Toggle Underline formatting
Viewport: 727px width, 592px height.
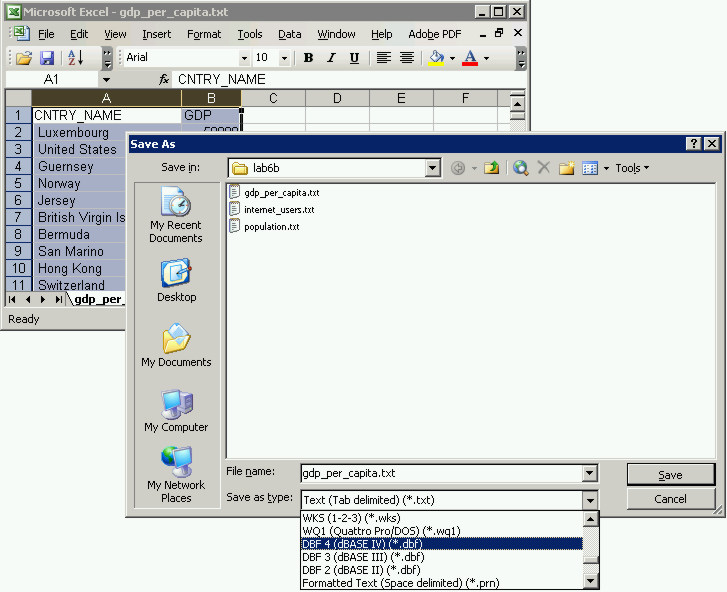(354, 58)
